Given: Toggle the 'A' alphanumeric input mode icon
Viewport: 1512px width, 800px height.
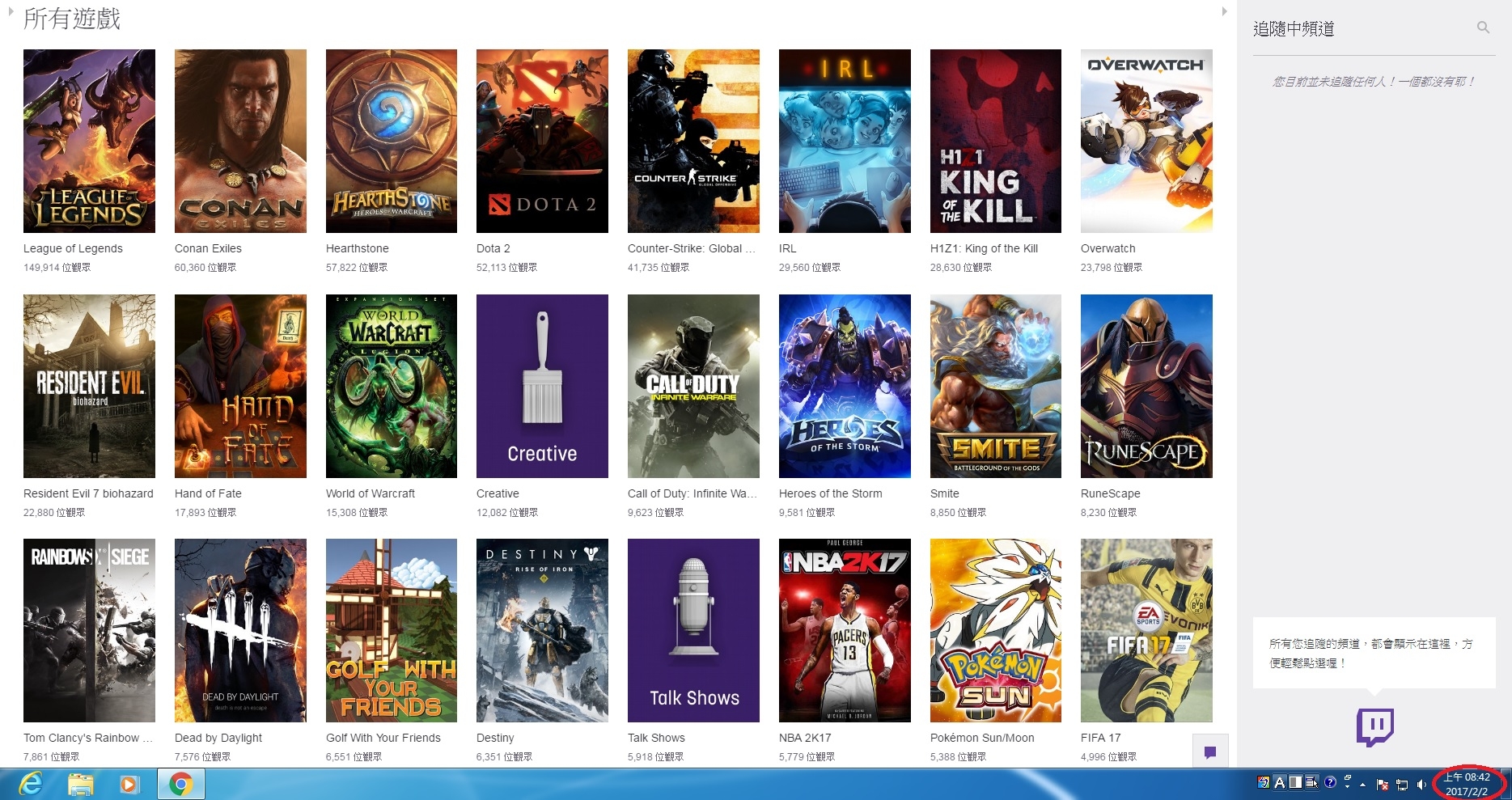Looking at the screenshot, I should [x=1280, y=782].
